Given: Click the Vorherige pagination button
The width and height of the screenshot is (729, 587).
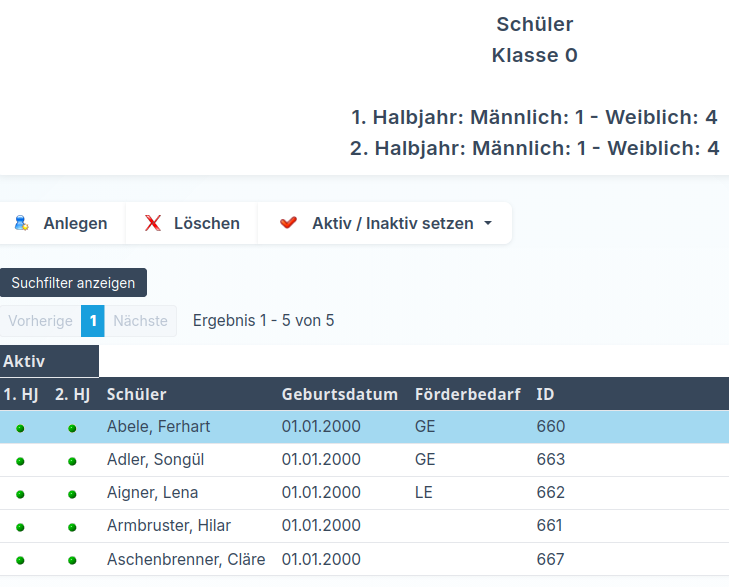Looking at the screenshot, I should [40, 321].
